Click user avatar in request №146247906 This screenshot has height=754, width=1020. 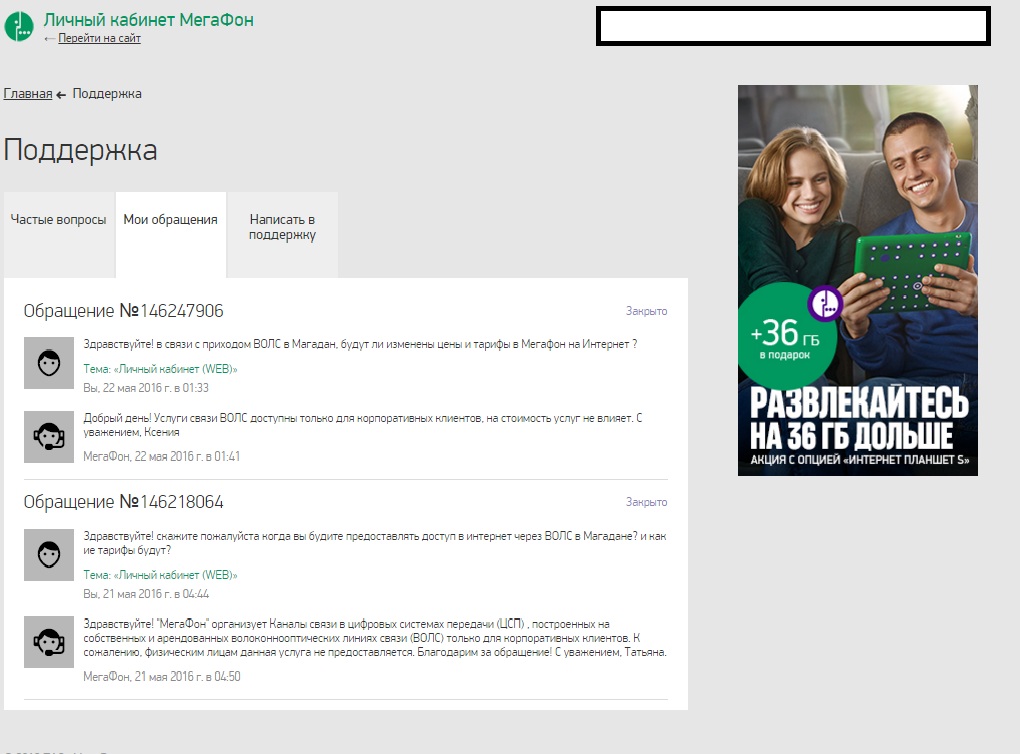tap(49, 362)
